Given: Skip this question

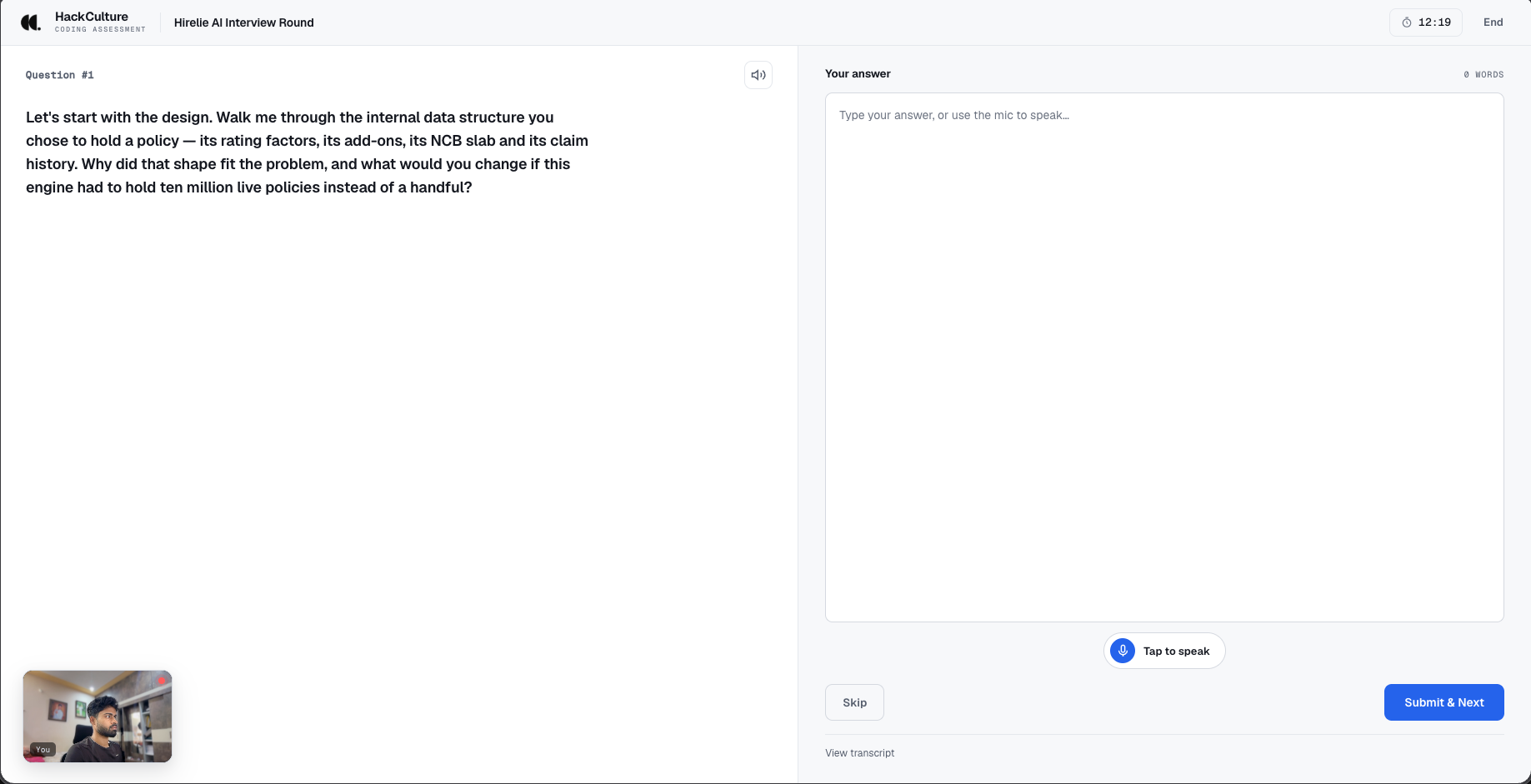Looking at the screenshot, I should click(854, 702).
